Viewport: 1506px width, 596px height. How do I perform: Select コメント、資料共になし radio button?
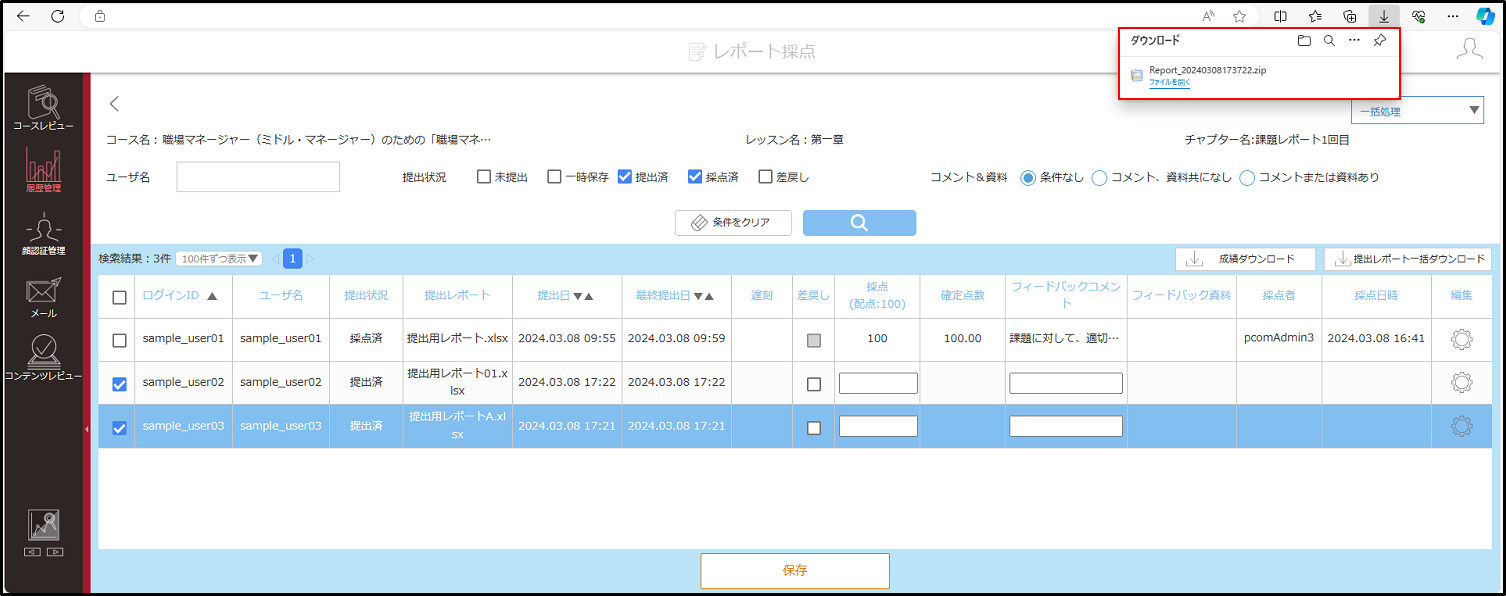click(x=1099, y=178)
